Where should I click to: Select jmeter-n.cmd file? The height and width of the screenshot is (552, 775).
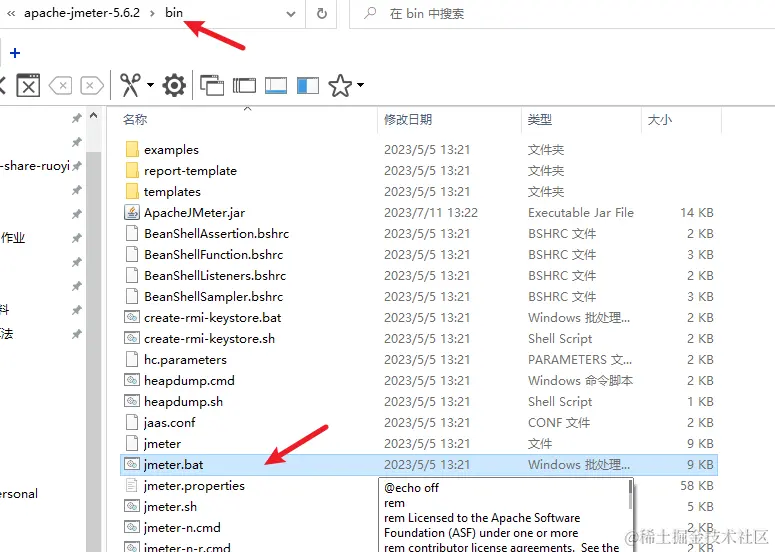pyautogui.click(x=182, y=528)
